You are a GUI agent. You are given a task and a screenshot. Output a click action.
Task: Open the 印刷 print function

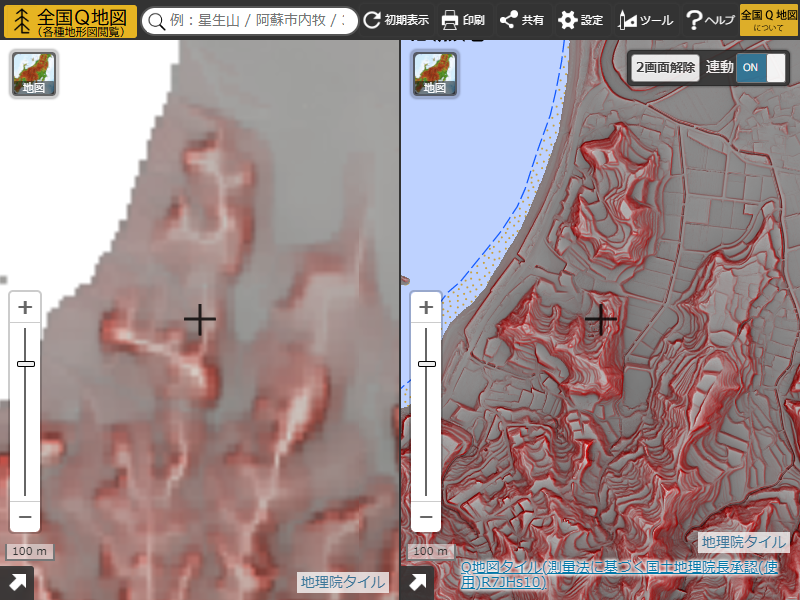point(463,20)
